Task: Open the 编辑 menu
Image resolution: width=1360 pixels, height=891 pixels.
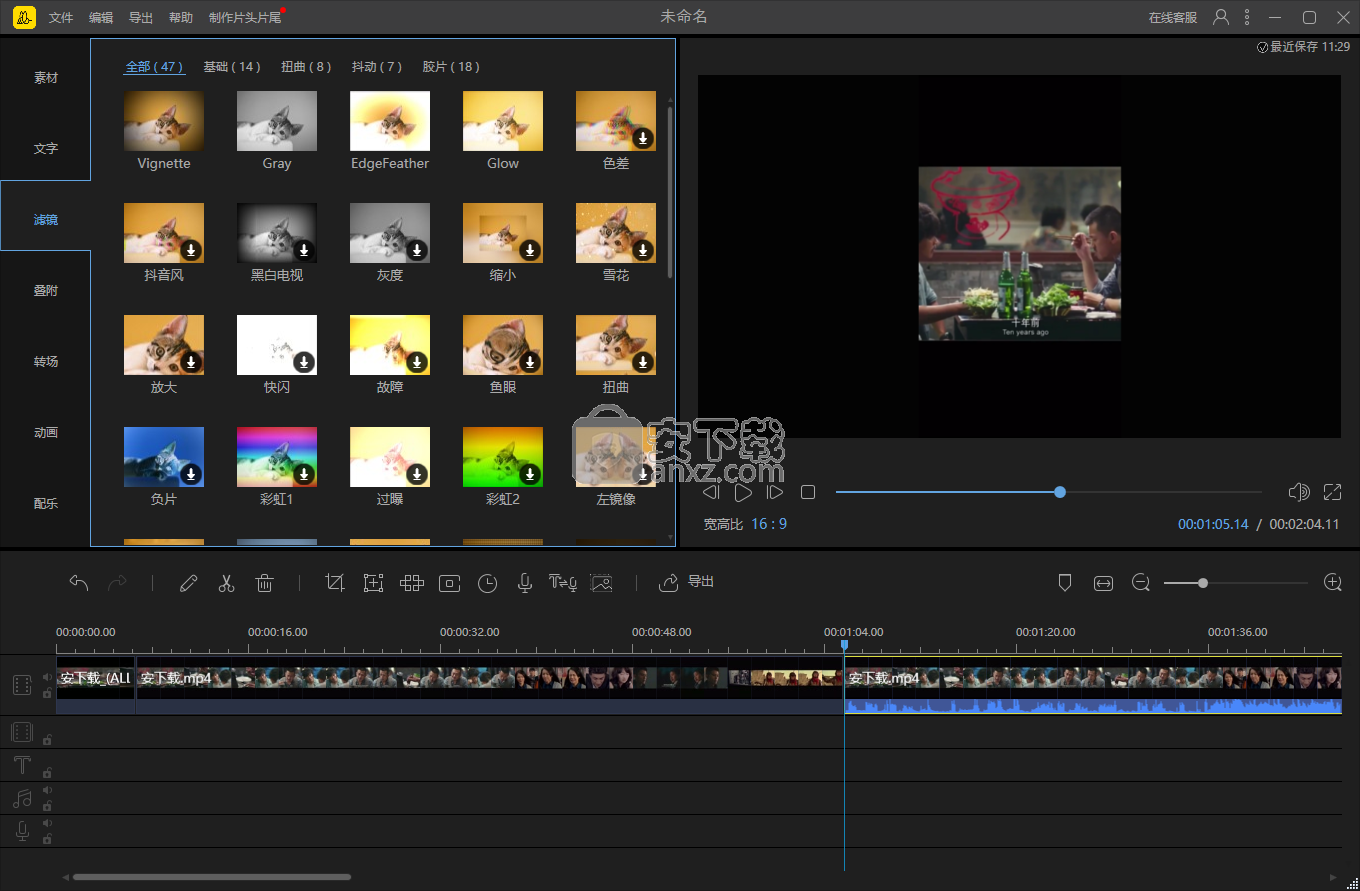Action: [101, 18]
